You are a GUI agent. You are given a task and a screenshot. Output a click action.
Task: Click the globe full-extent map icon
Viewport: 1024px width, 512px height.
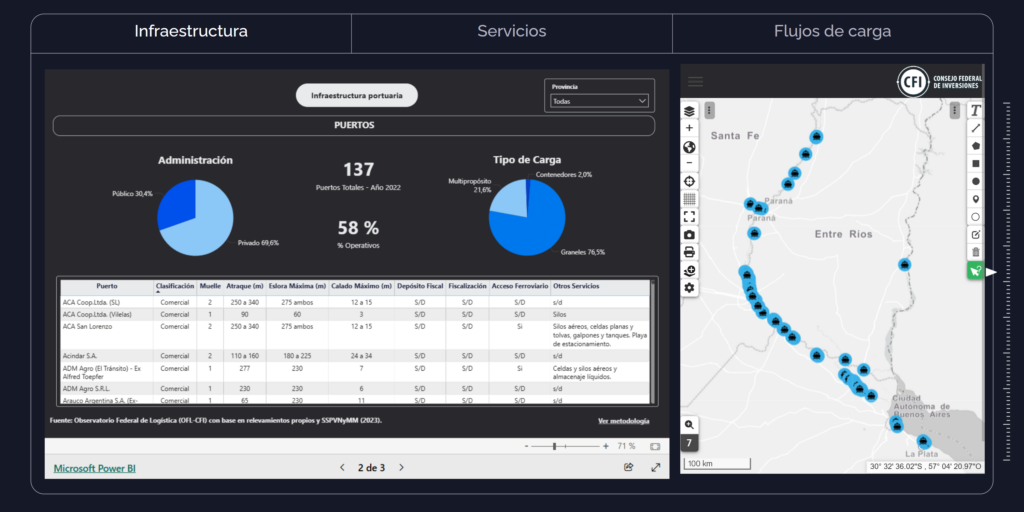click(689, 146)
